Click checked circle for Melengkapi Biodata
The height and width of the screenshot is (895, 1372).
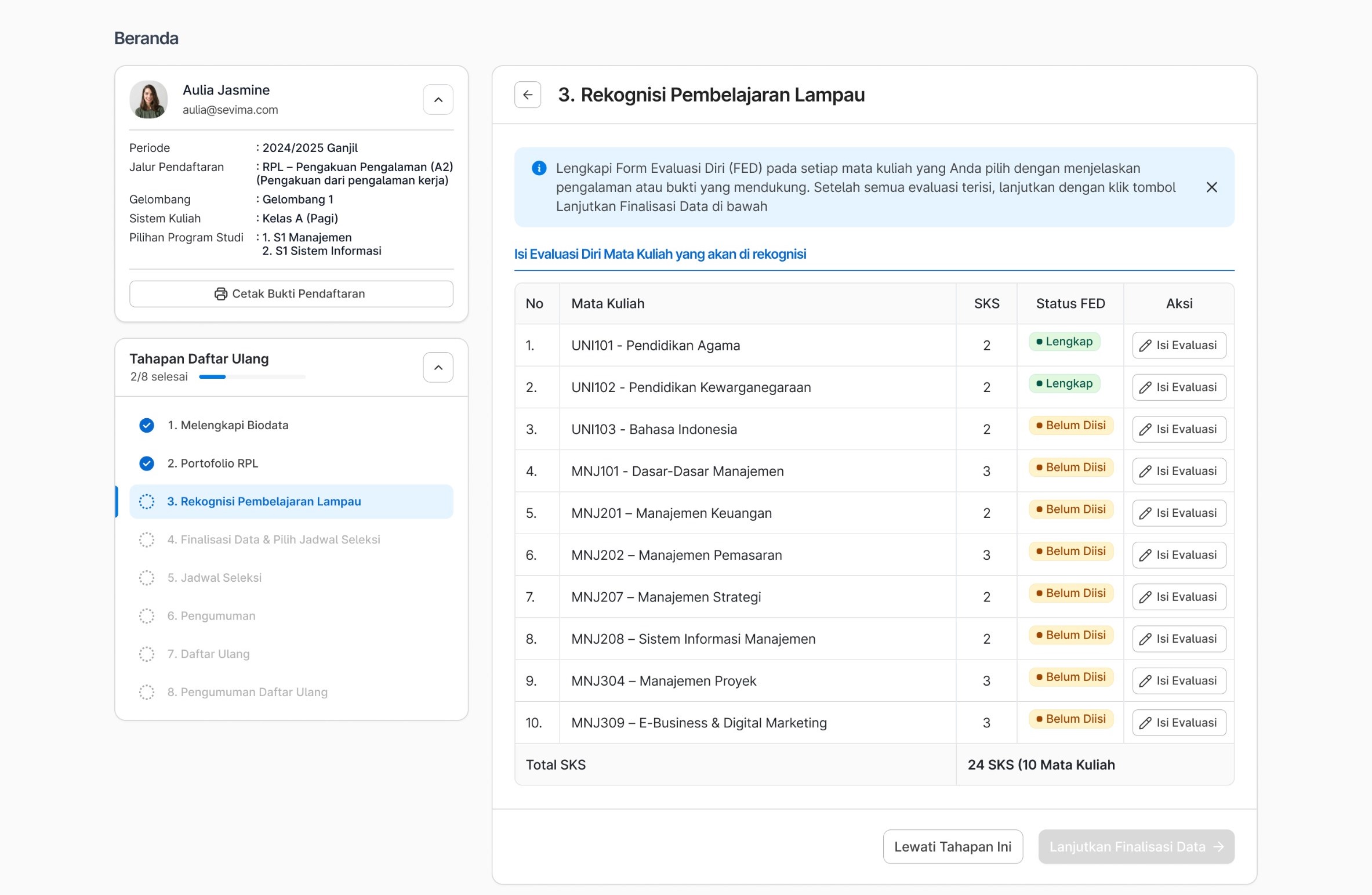point(147,426)
